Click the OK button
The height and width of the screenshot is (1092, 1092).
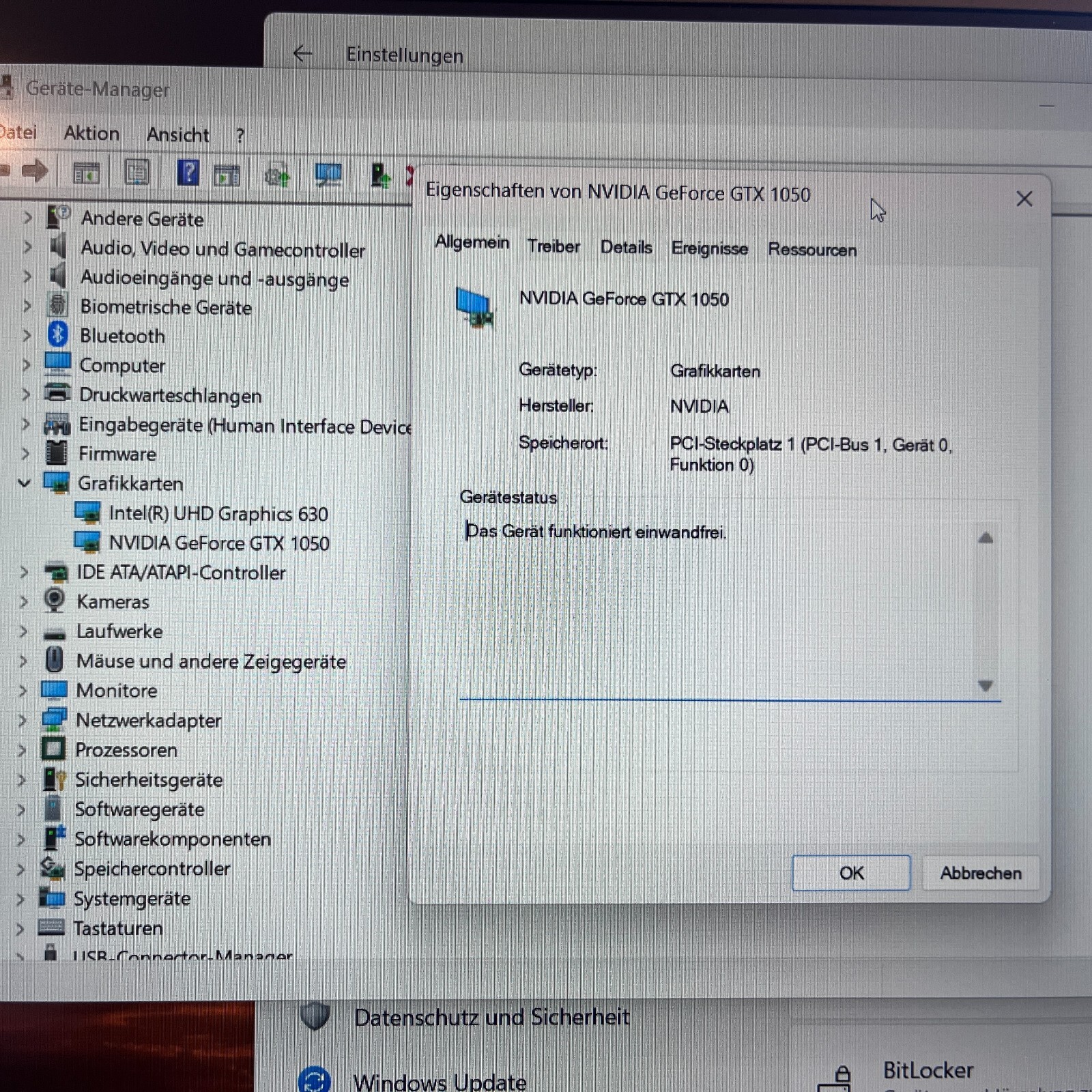[x=851, y=873]
